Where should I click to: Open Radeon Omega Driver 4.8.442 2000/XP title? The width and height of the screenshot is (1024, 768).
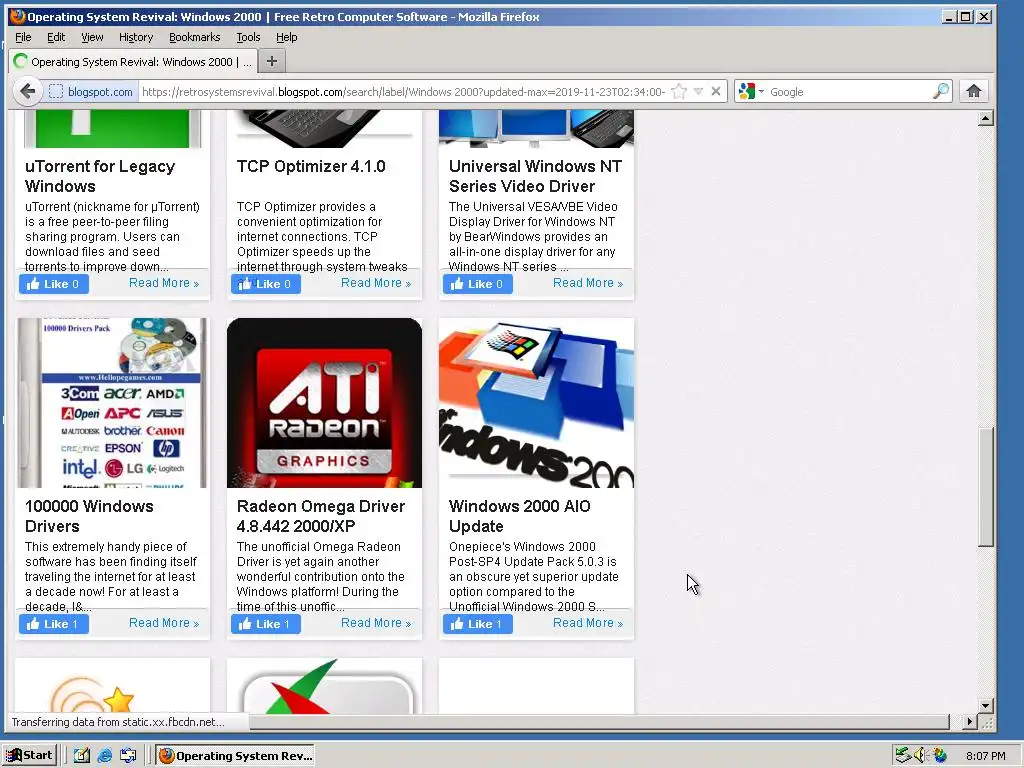[321, 516]
